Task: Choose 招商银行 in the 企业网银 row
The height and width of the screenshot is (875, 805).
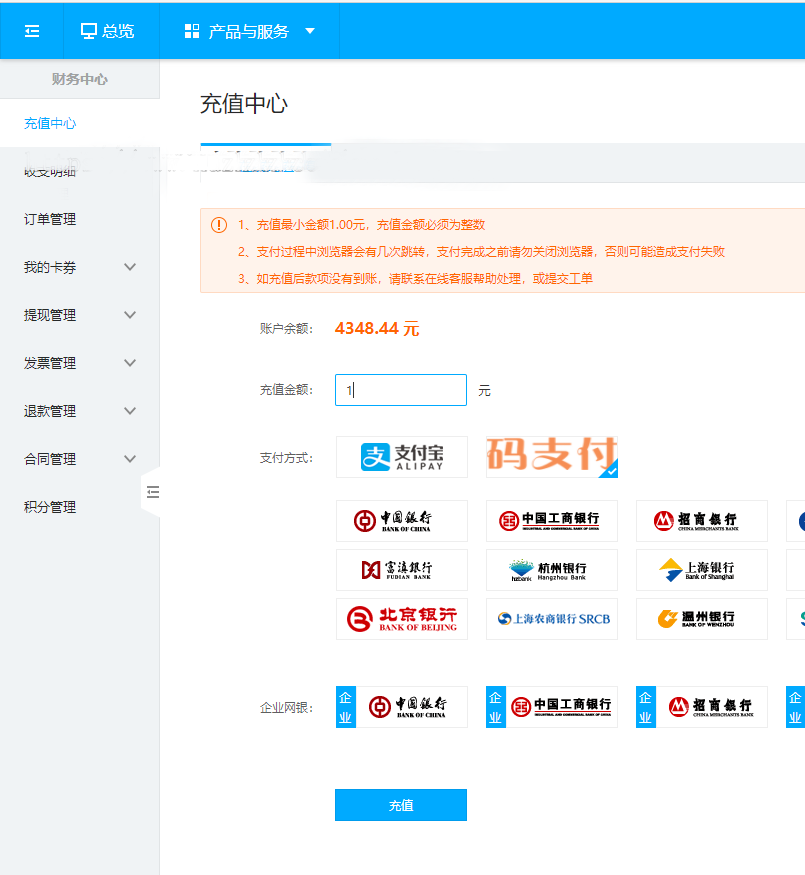Action: (x=702, y=707)
